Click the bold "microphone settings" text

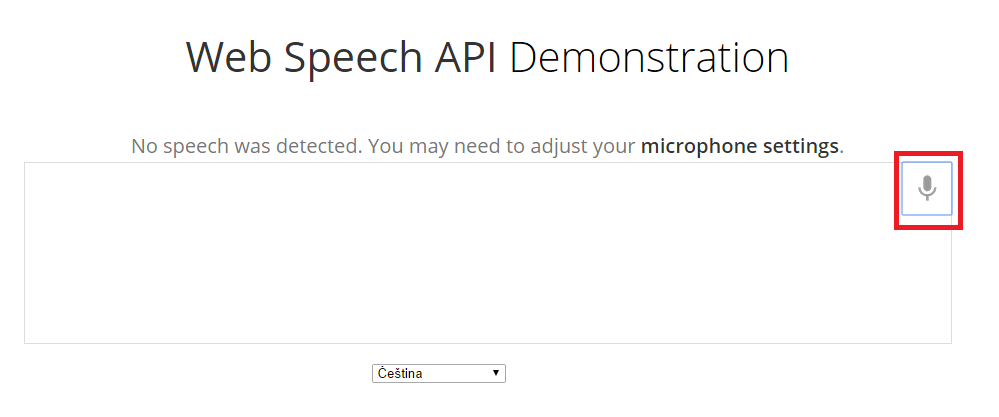739,147
